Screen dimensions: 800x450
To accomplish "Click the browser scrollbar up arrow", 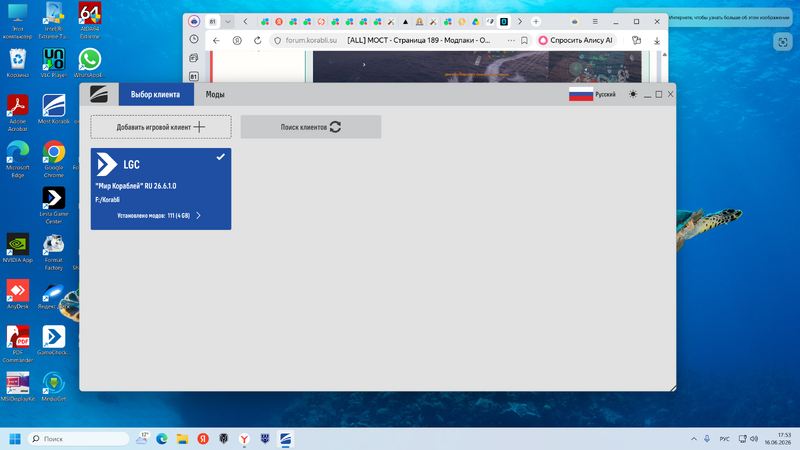I will [x=664, y=55].
